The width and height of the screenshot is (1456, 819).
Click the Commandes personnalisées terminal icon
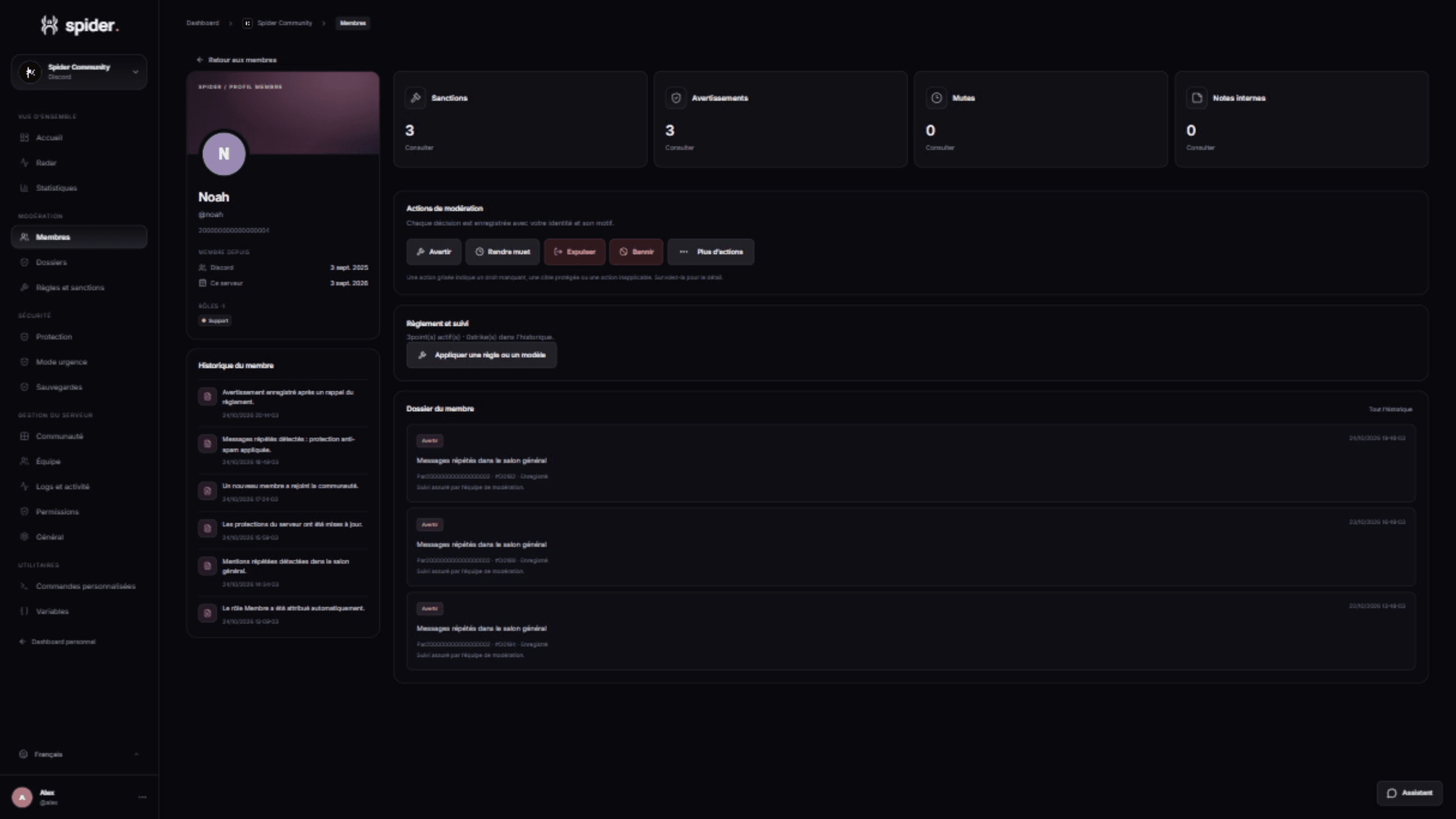24,586
